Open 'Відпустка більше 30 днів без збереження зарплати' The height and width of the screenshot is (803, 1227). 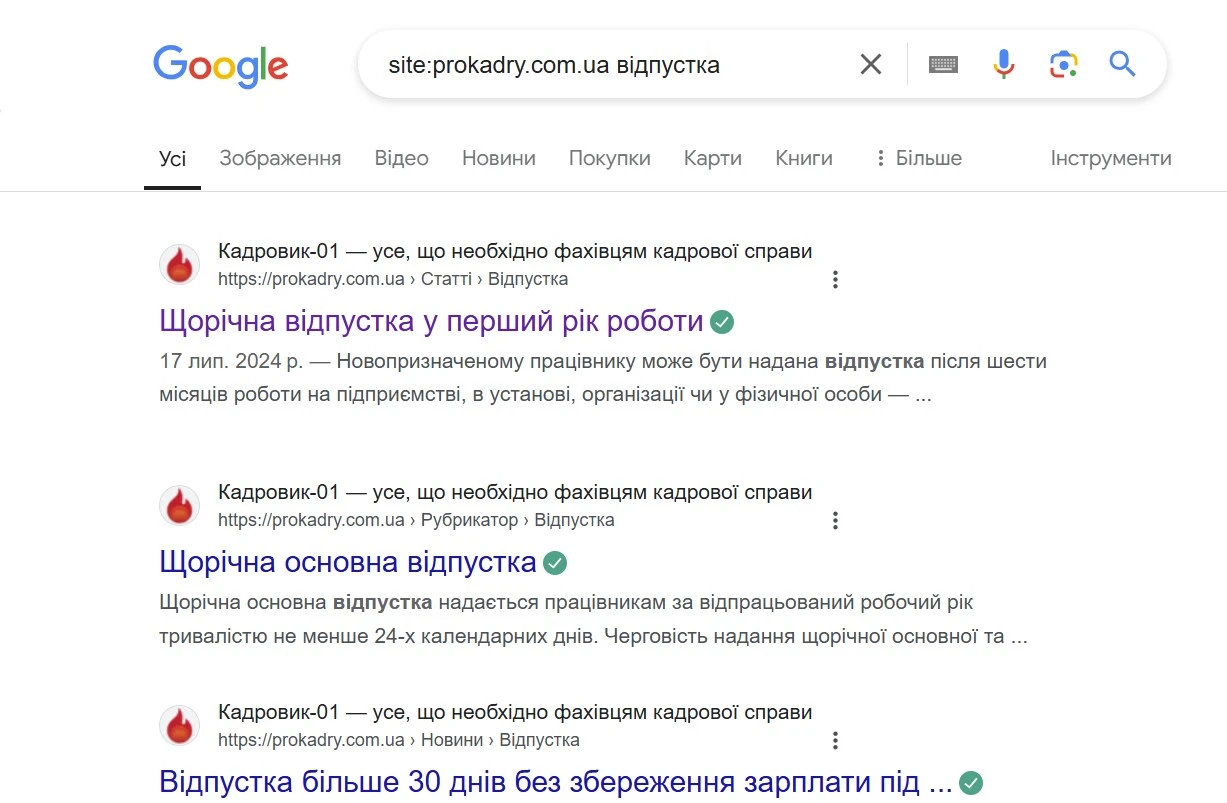click(550, 782)
